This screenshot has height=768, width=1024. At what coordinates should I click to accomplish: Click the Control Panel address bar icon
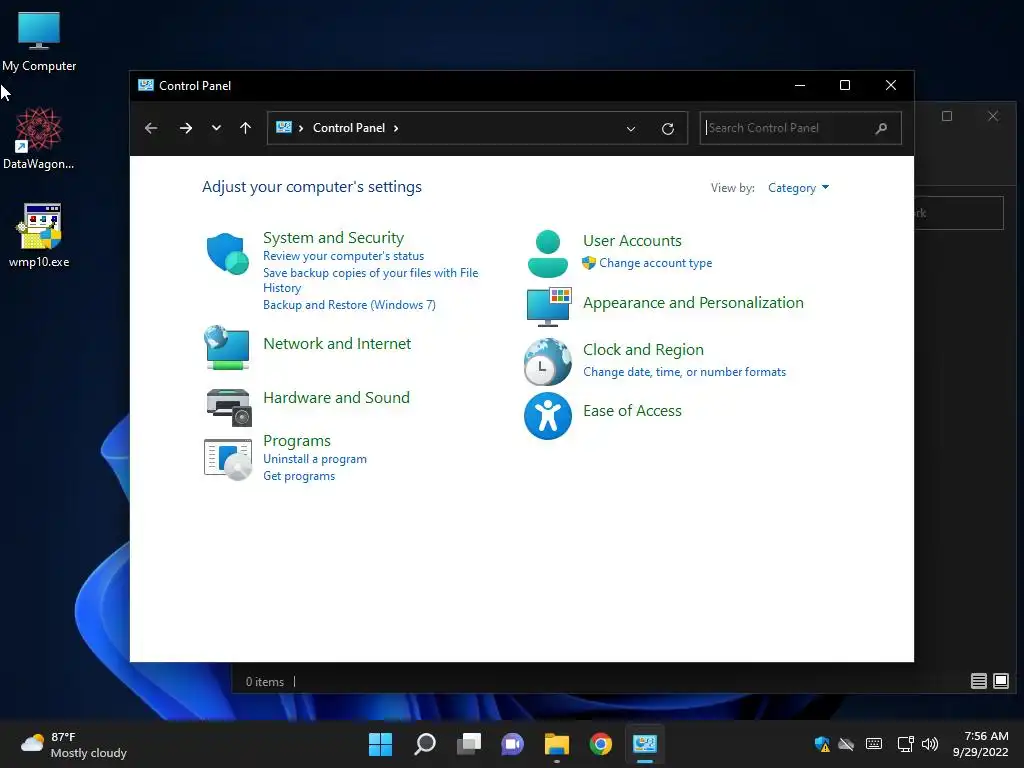point(283,127)
